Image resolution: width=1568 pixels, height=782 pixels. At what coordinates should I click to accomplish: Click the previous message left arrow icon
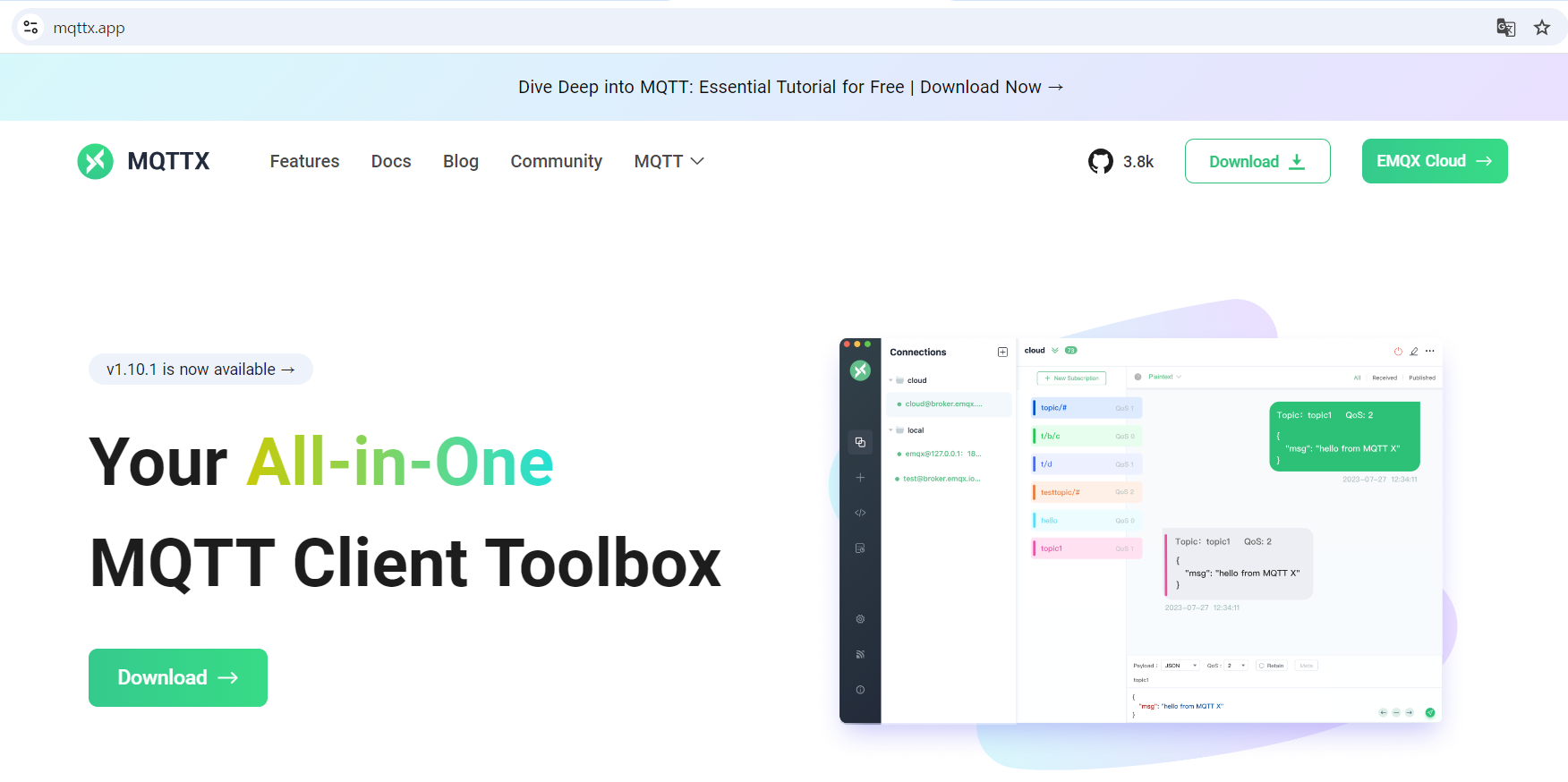point(1383,712)
